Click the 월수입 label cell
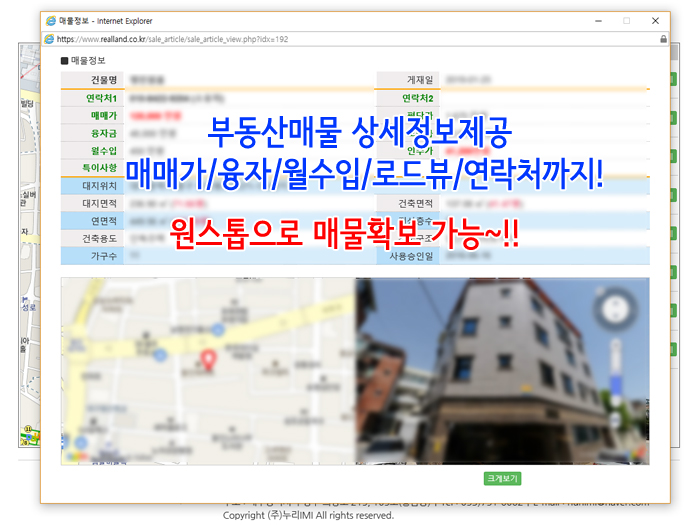 coord(92,151)
